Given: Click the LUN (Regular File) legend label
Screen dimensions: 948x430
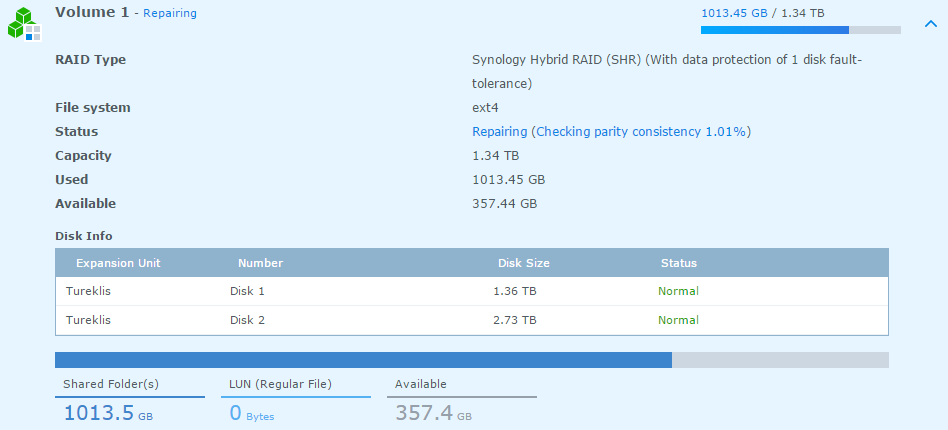Looking at the screenshot, I should 281,384.
